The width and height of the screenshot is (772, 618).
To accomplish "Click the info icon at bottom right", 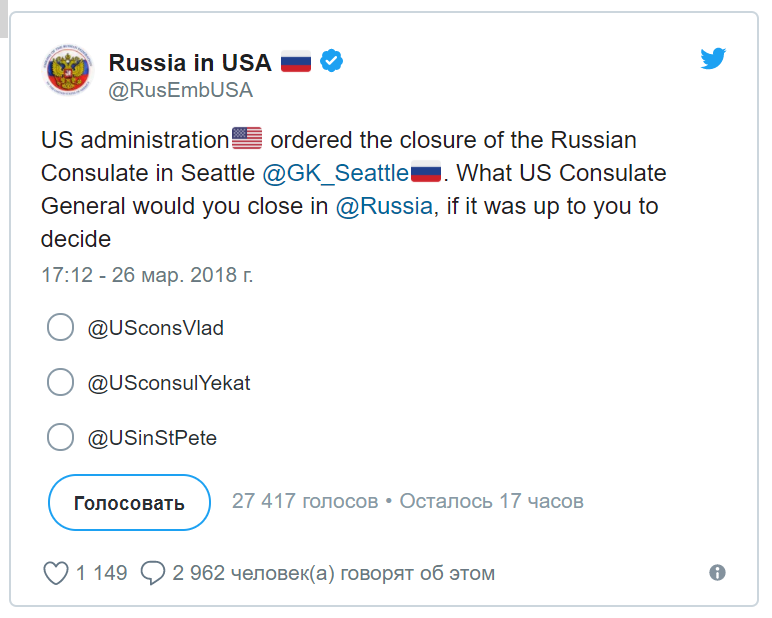I will 717,573.
